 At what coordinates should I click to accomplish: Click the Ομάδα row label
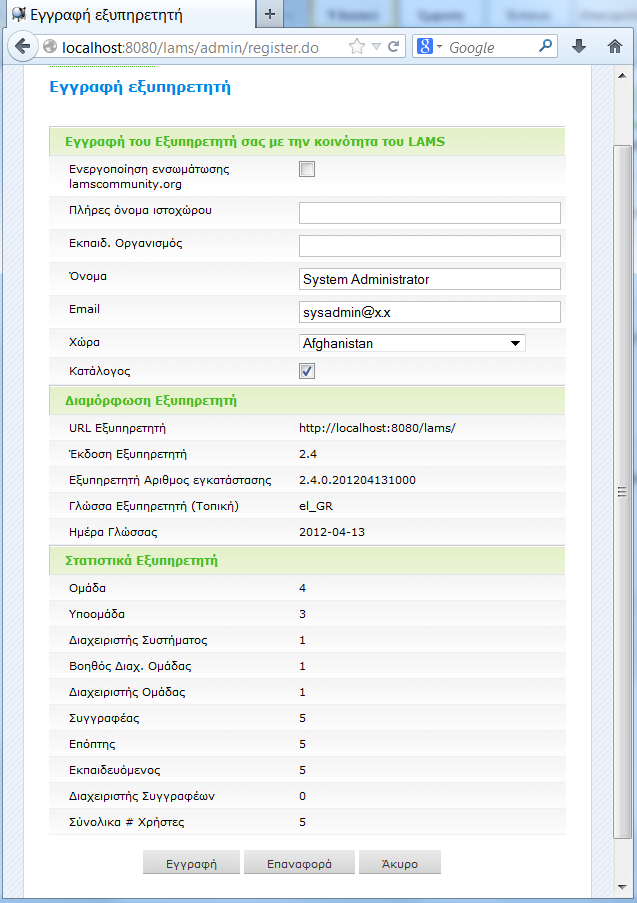pos(88,588)
